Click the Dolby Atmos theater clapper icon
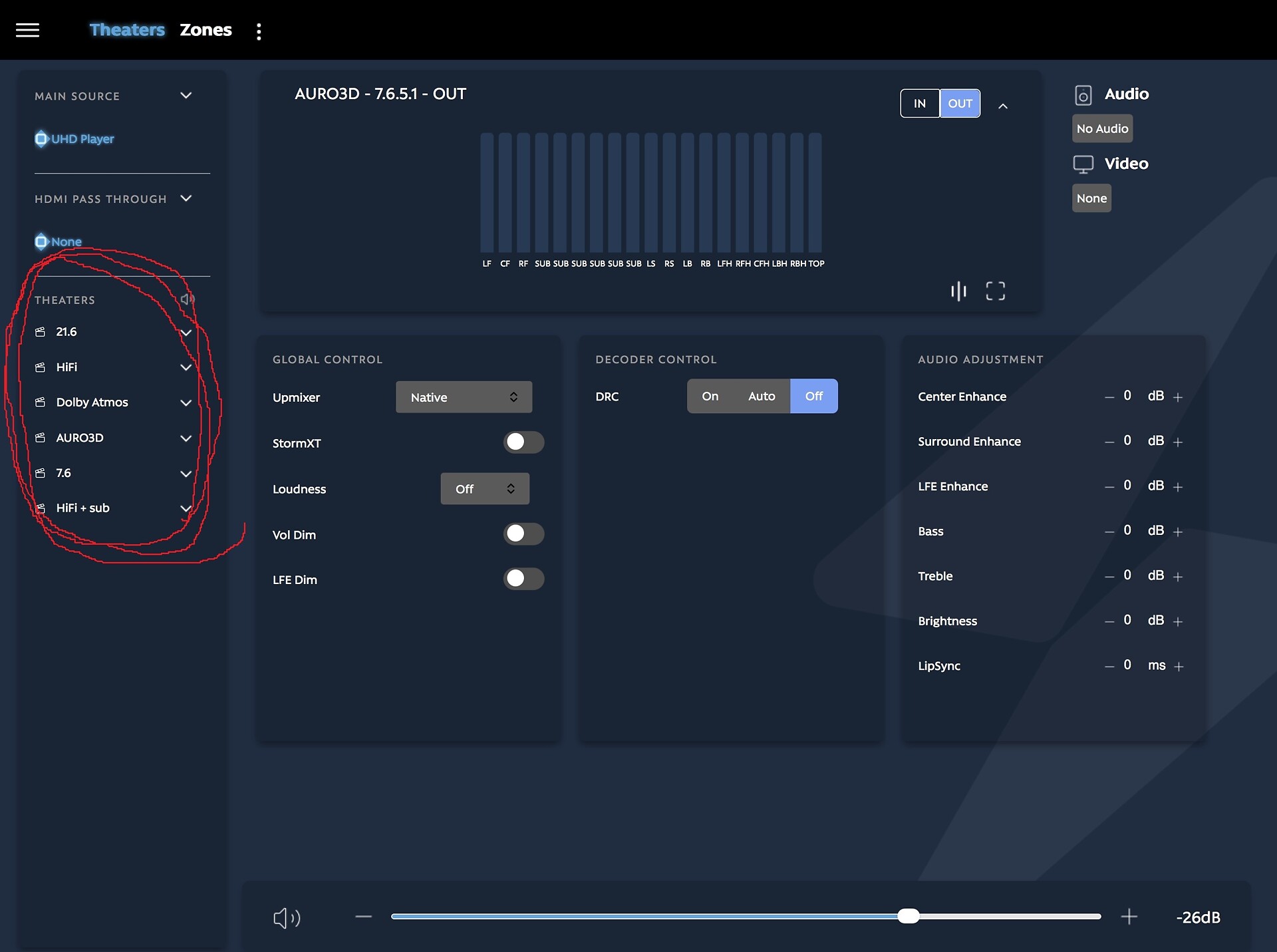This screenshot has height=952, width=1277. (41, 402)
